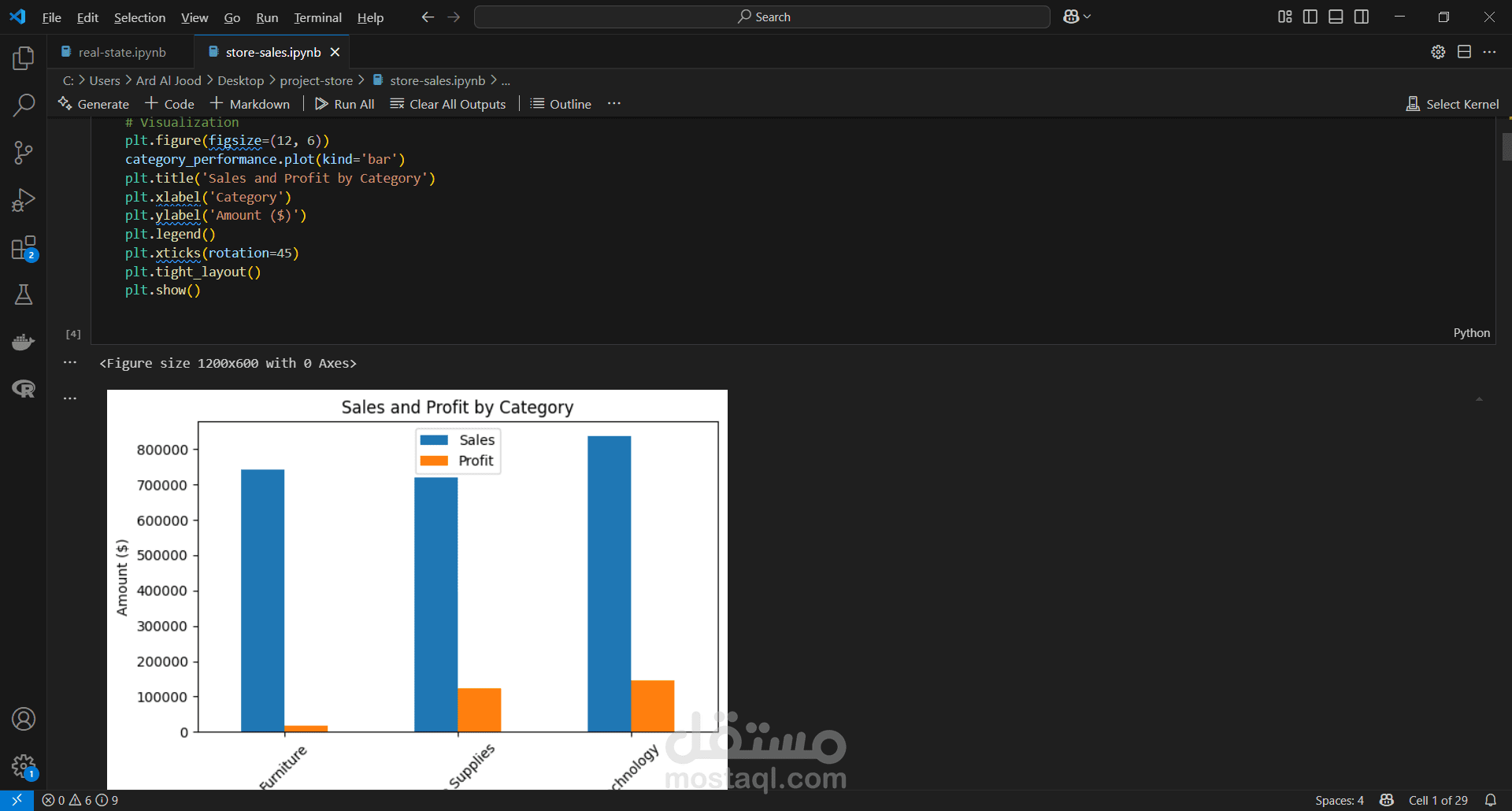This screenshot has width=1512, height=811.
Task: Toggle the bottom Panel
Action: [1336, 17]
